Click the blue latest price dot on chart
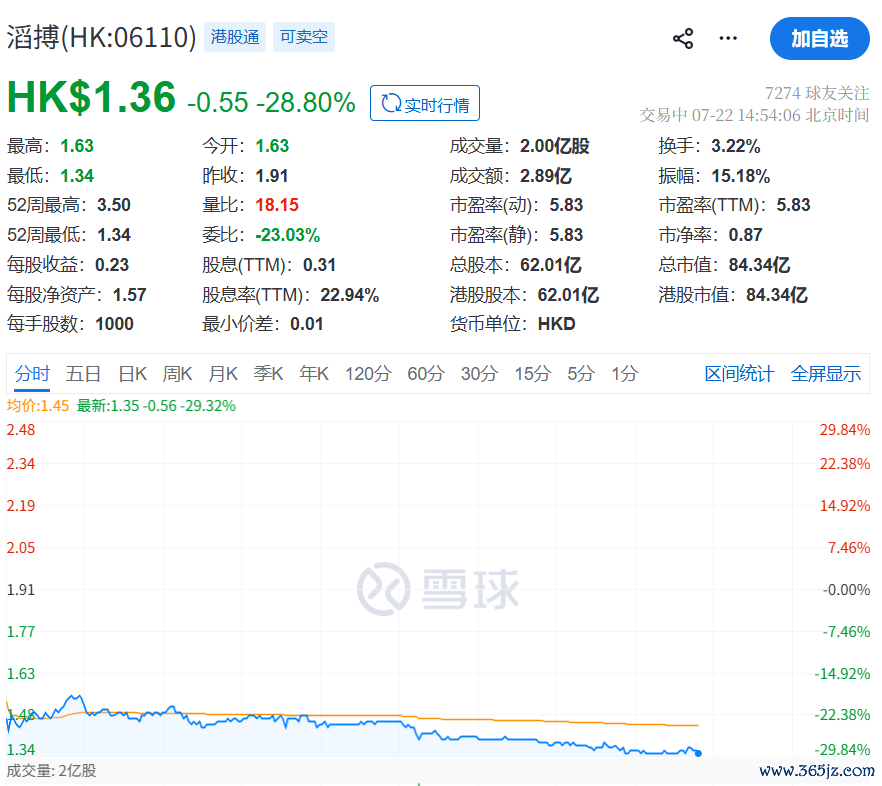 [698, 753]
